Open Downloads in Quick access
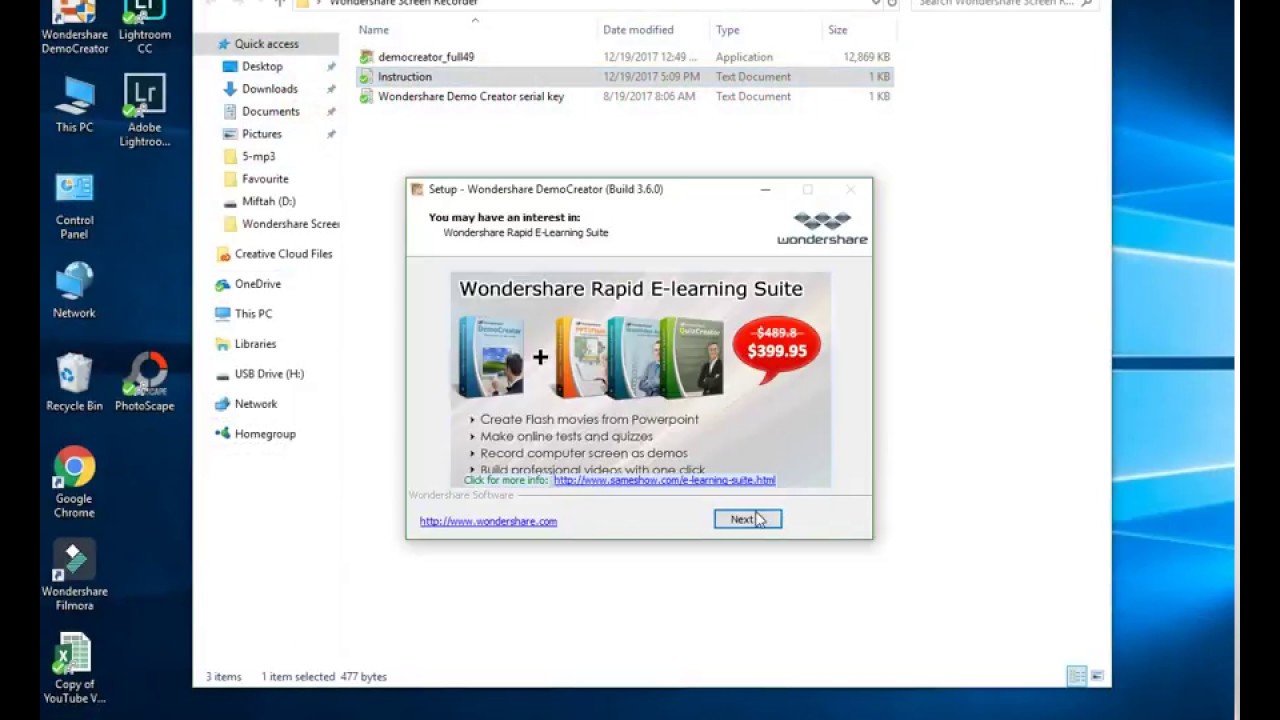 coord(269,89)
